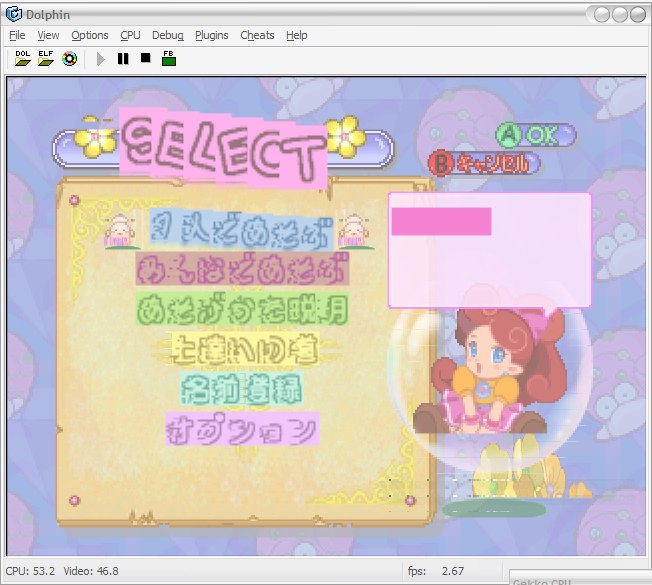Open the Help menu
The height and width of the screenshot is (585, 652).
[x=296, y=35]
